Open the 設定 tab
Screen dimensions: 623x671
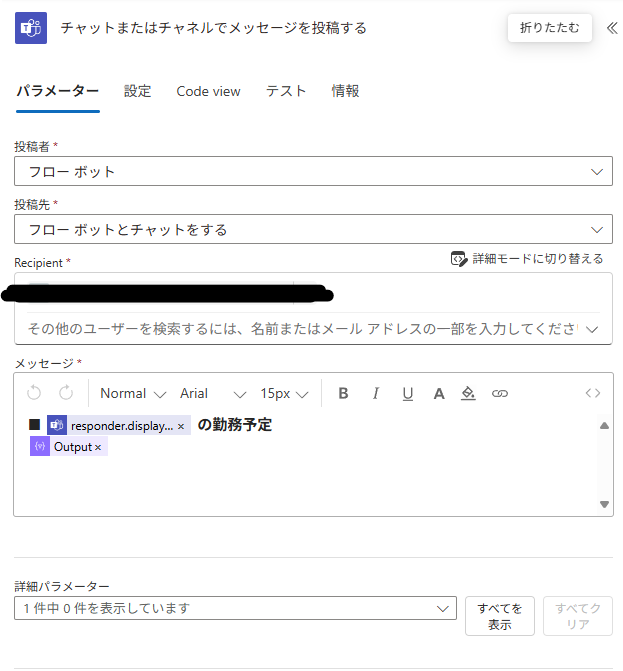pos(137,92)
